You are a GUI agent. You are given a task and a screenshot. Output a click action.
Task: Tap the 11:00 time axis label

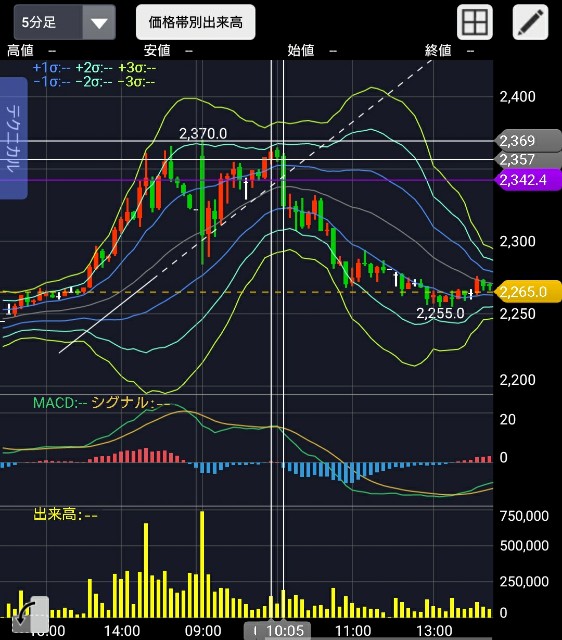pos(353,631)
